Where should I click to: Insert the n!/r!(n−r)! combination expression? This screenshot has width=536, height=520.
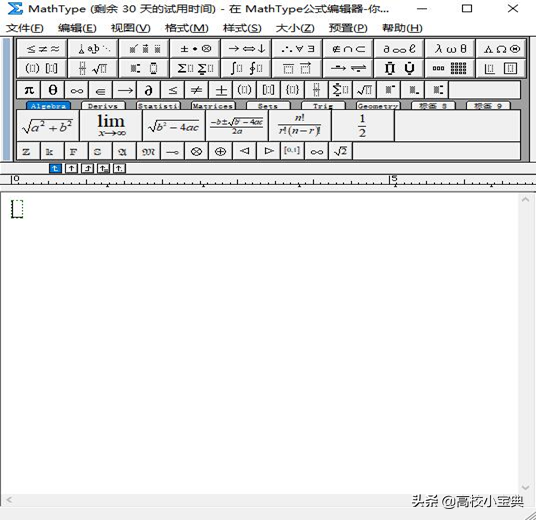coord(300,125)
